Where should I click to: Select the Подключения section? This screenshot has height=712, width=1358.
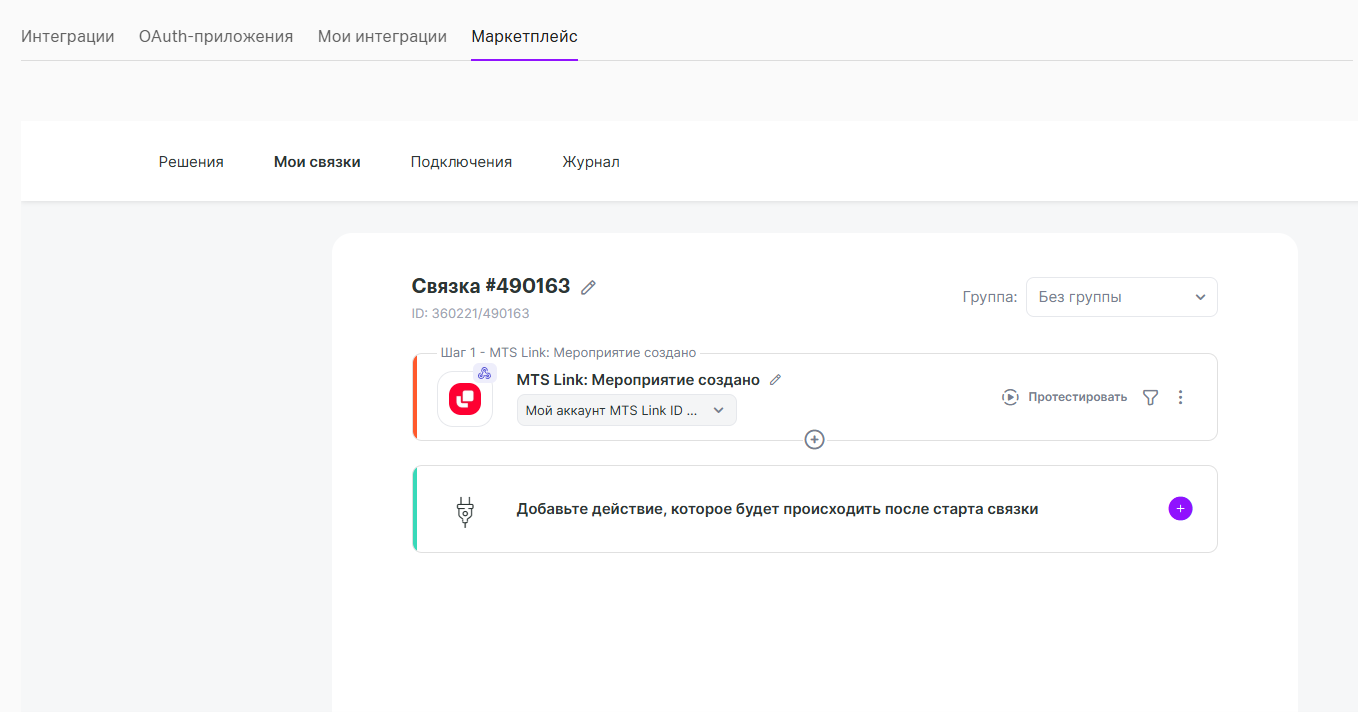[461, 162]
